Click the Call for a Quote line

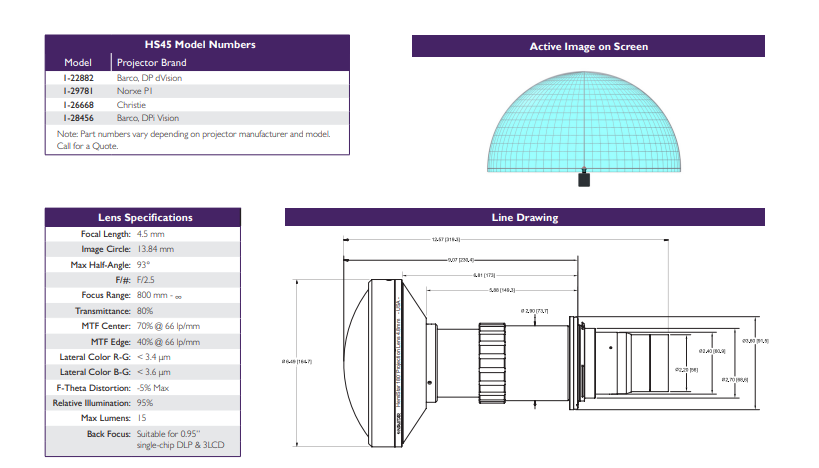[x=87, y=146]
